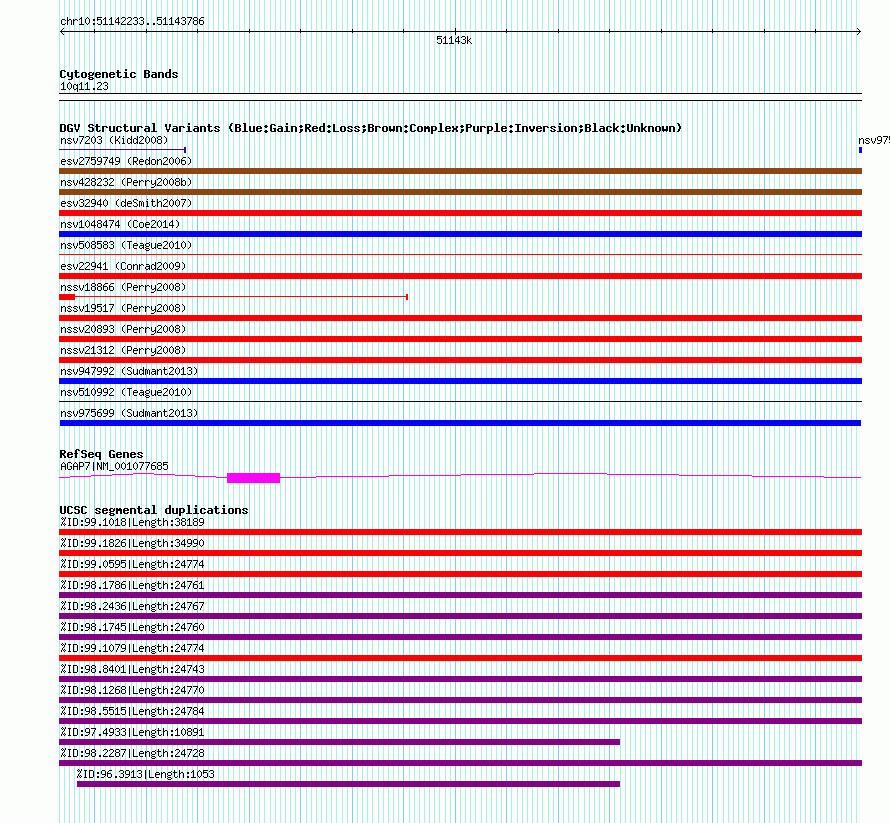Click duplication %ID:97.4933|Length:10891

(x=132, y=732)
